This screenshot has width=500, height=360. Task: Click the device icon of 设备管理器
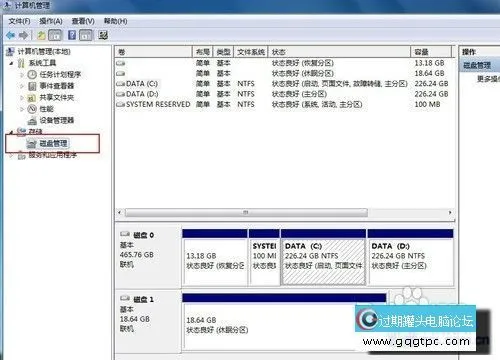point(32,120)
